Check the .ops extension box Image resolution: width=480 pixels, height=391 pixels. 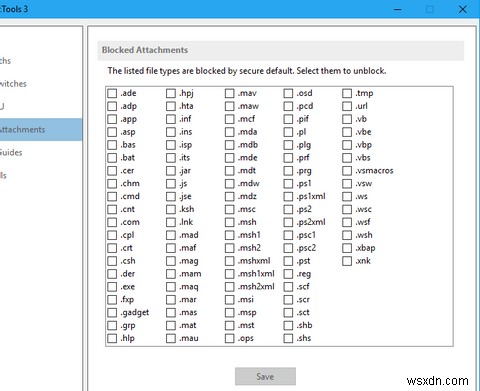point(229,338)
